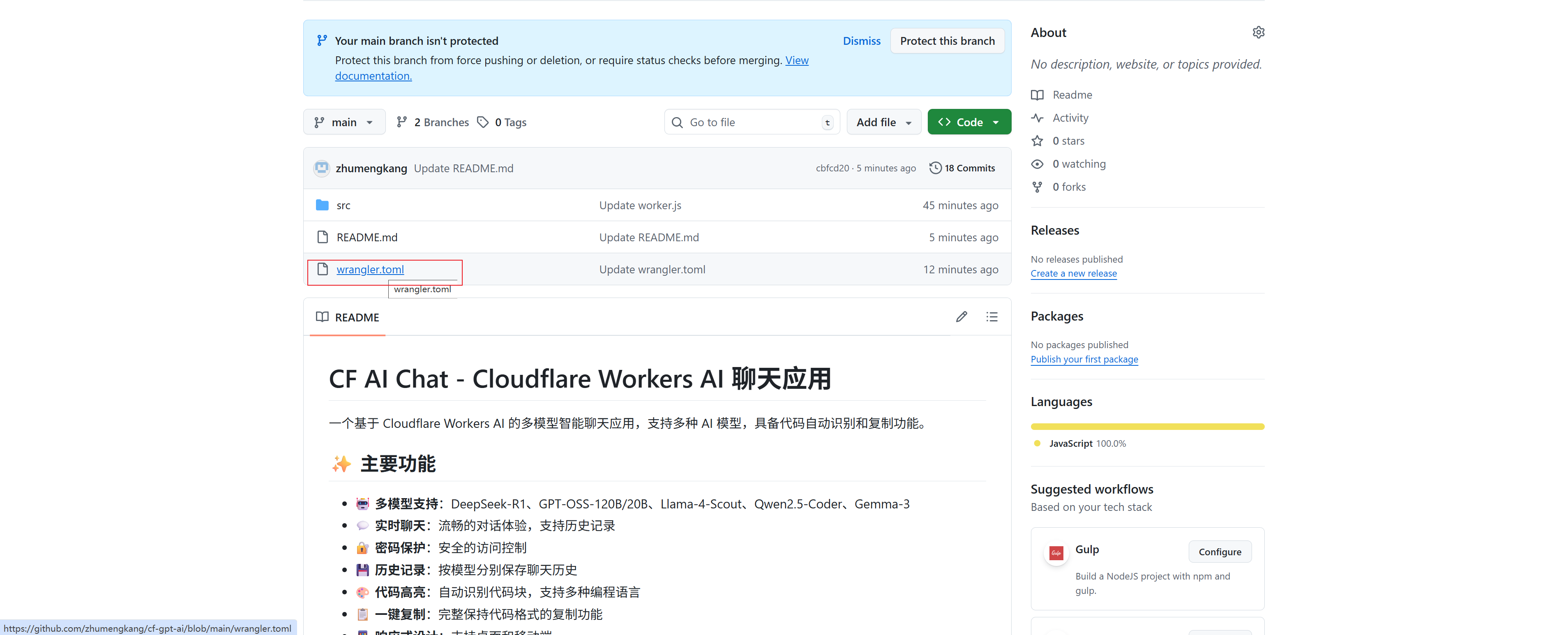Click the eye icon beside 0 watching

(x=1037, y=164)
